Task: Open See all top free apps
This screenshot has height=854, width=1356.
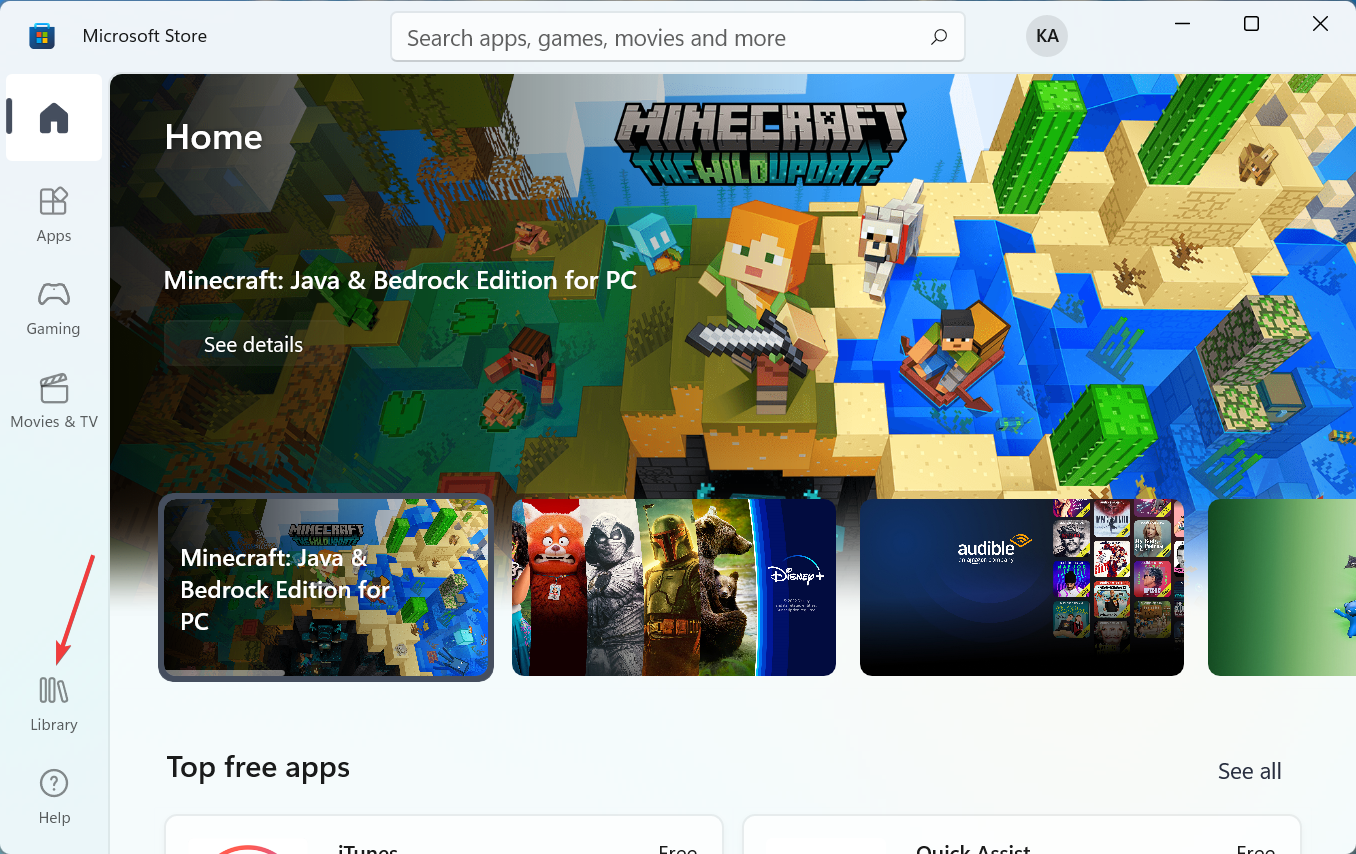Action: [1249, 771]
